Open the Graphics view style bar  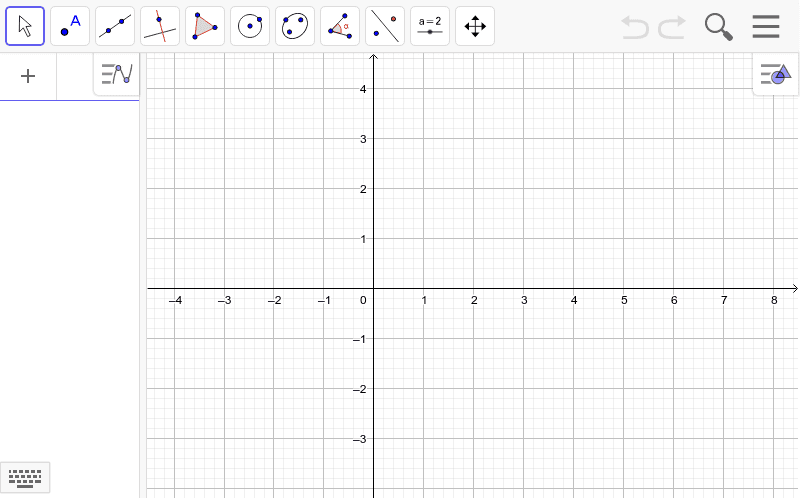(x=776, y=75)
